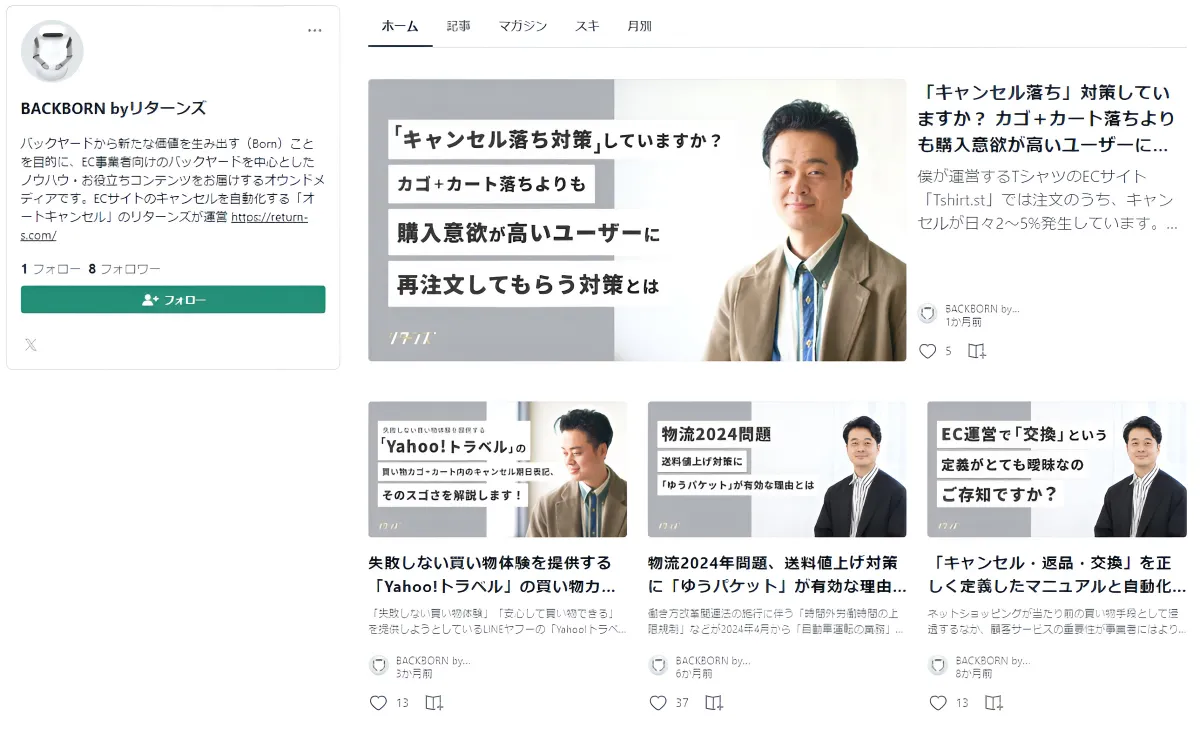Bookmark the キャンセル・返品・交換 article

click(994, 703)
